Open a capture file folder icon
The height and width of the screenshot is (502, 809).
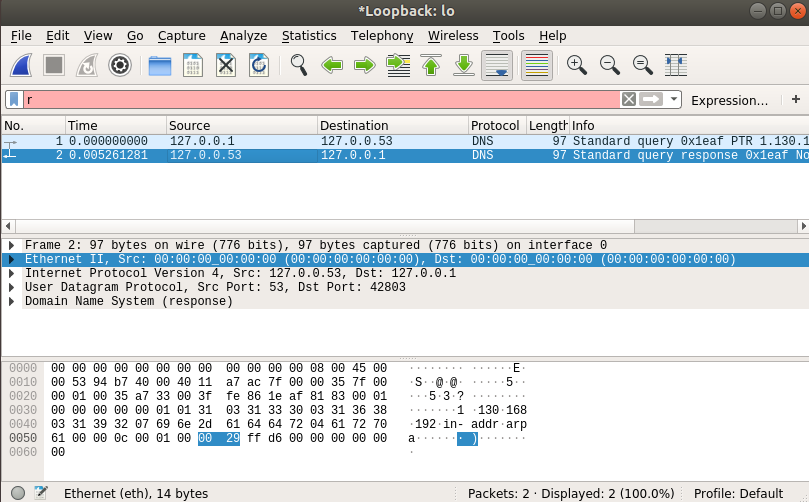click(x=160, y=66)
